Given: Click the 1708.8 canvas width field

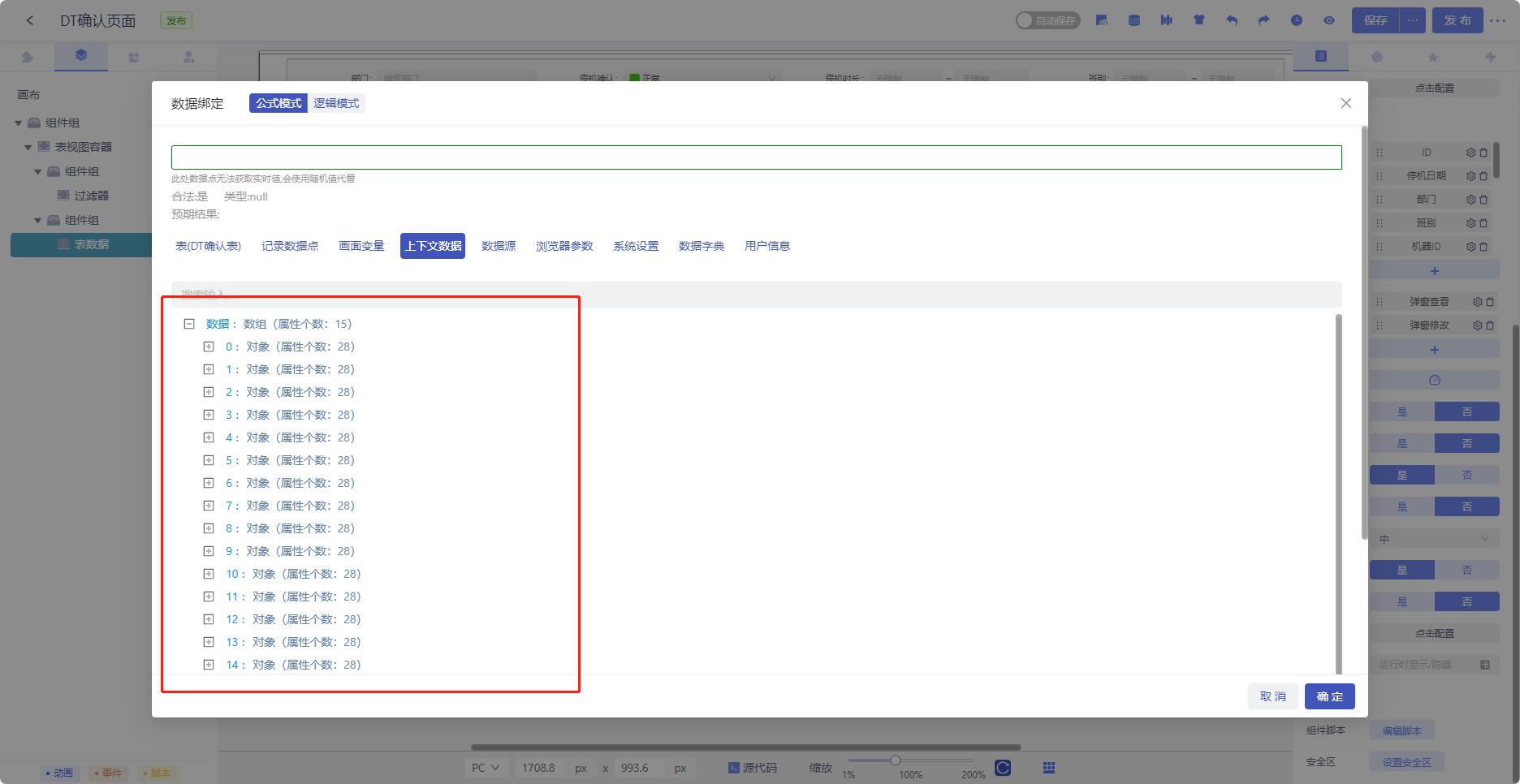Looking at the screenshot, I should click(540, 768).
